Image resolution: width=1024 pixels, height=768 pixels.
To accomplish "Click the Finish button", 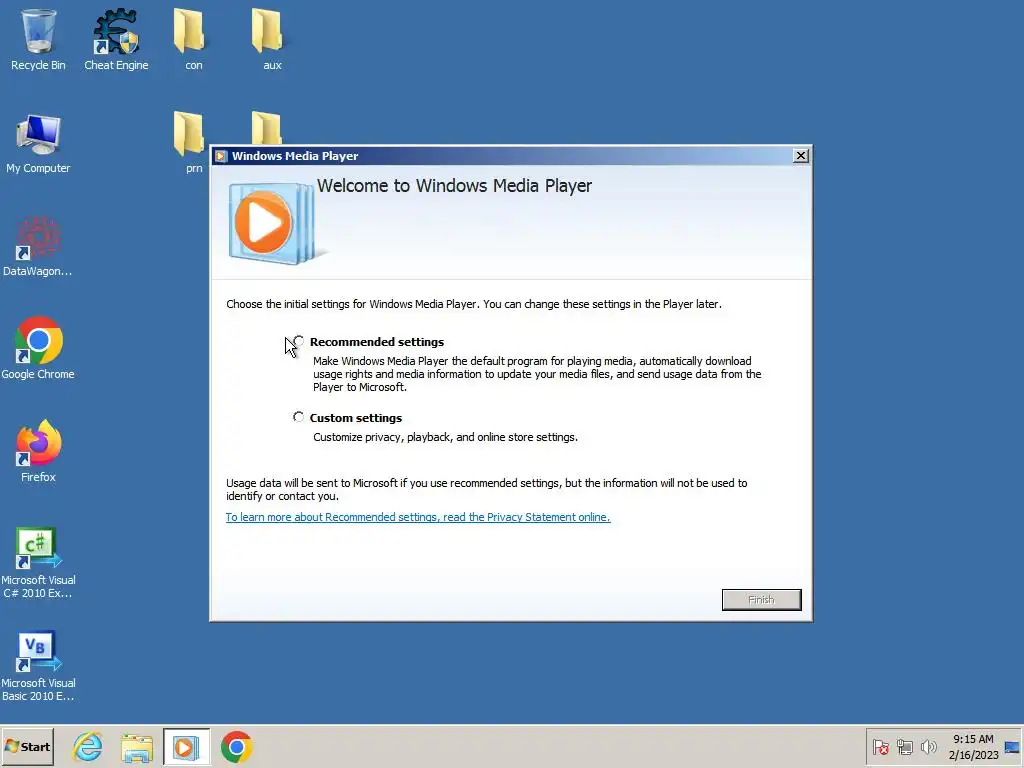I will pos(761,600).
